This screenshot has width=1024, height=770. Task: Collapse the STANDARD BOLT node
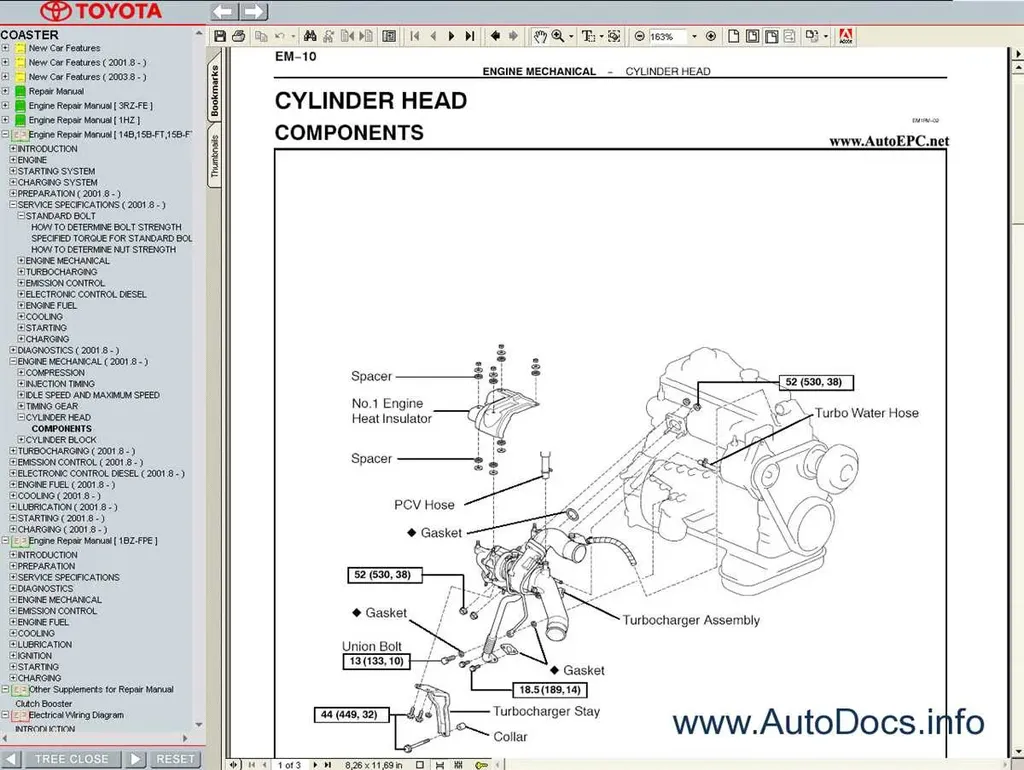(21, 216)
